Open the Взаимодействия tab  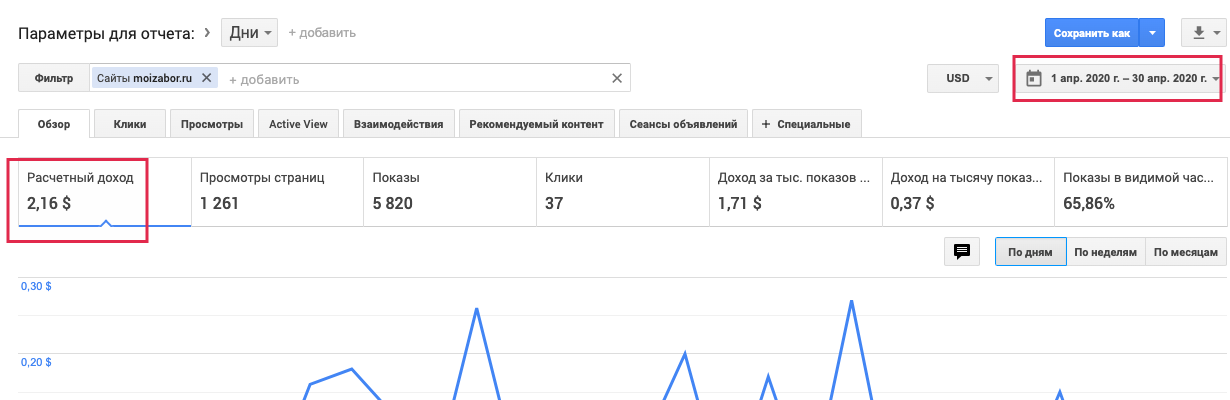coord(400,124)
